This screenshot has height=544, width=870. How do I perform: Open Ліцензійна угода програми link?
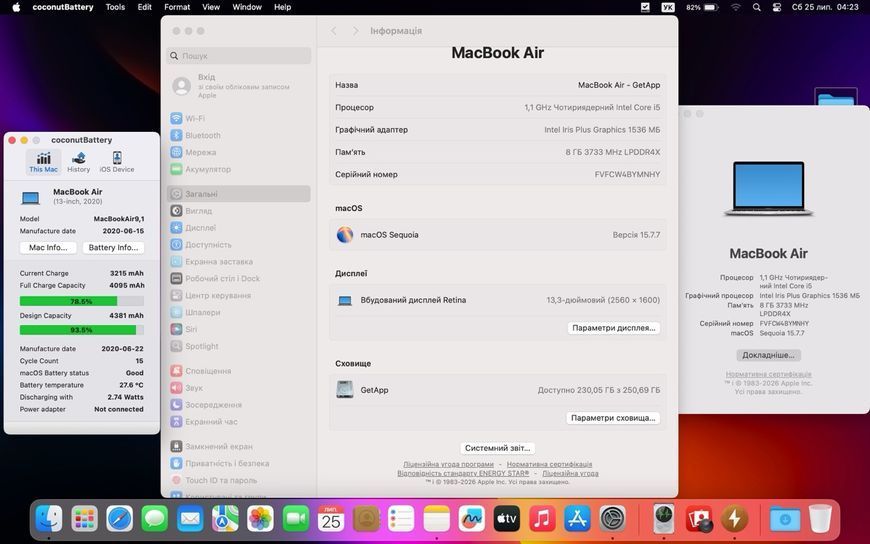point(448,464)
